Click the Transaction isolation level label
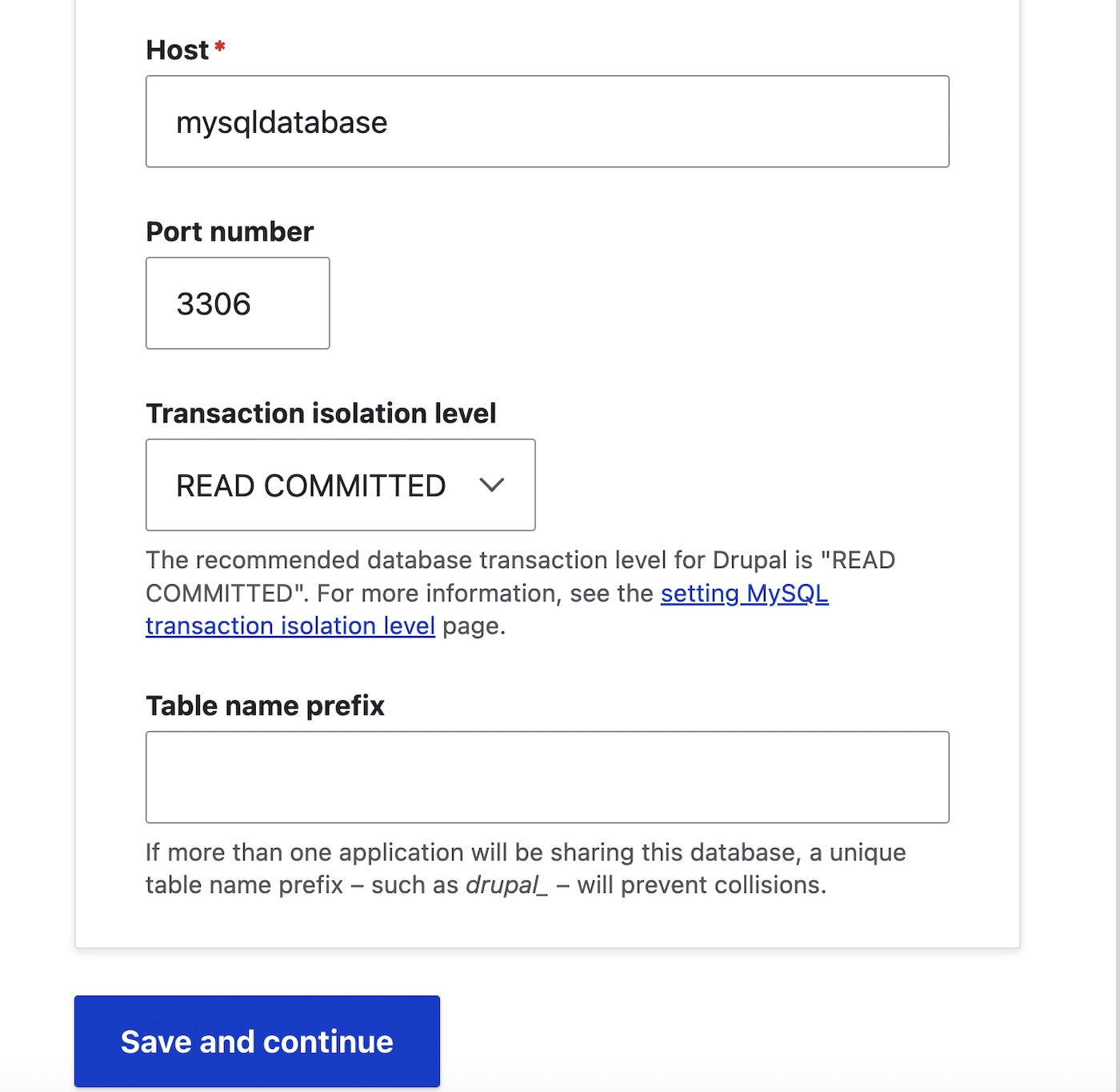Image resolution: width=1120 pixels, height=1092 pixels. point(321,413)
